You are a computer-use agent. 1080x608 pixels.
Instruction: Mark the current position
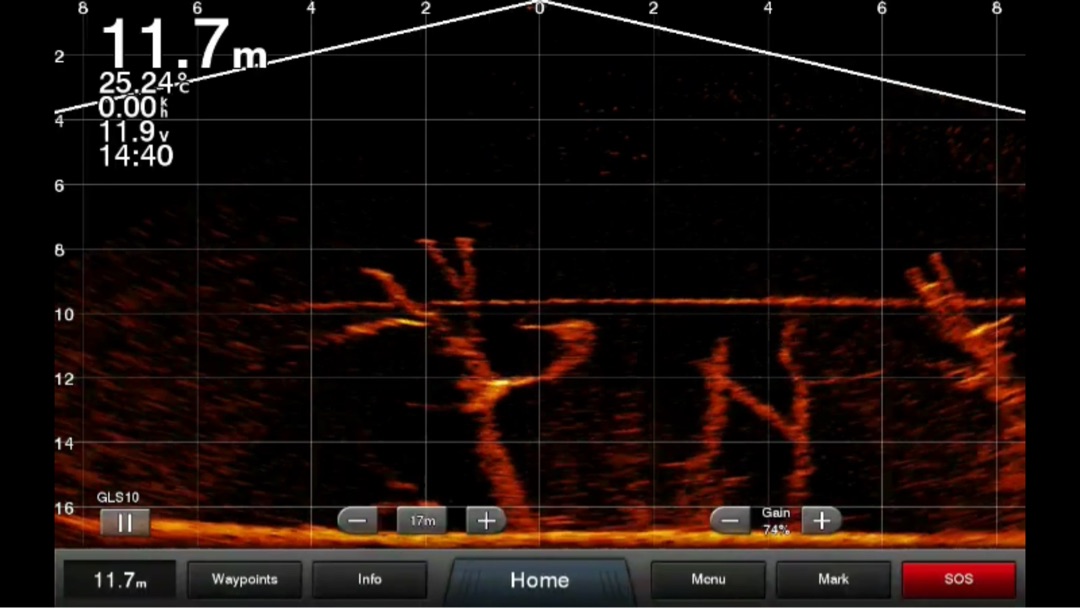click(833, 579)
